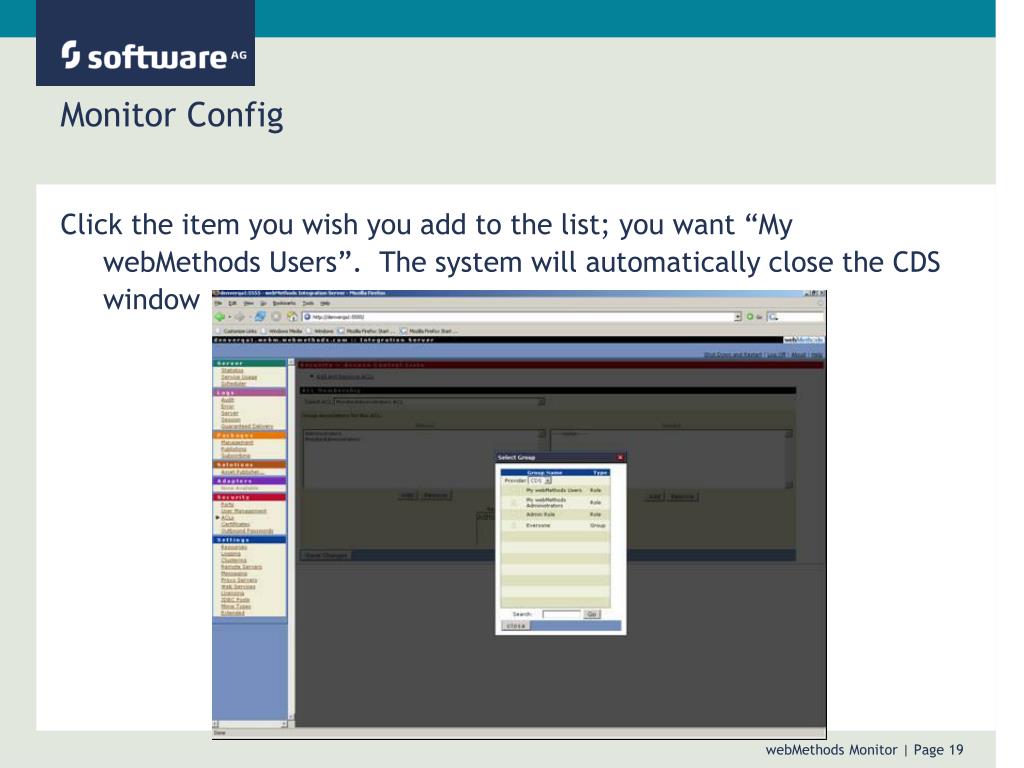This screenshot has width=1024, height=768.
Task: Open the Extended link under Settings
Action: (232, 613)
